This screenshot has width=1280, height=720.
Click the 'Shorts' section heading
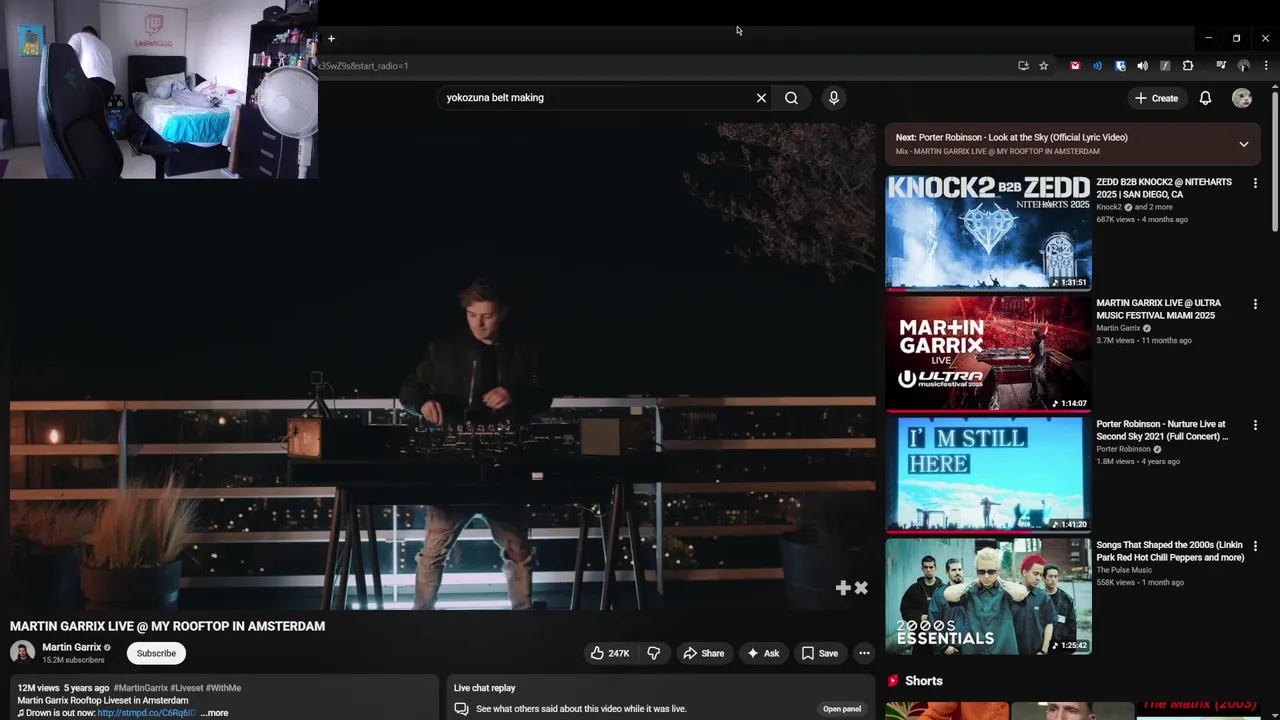tap(924, 681)
